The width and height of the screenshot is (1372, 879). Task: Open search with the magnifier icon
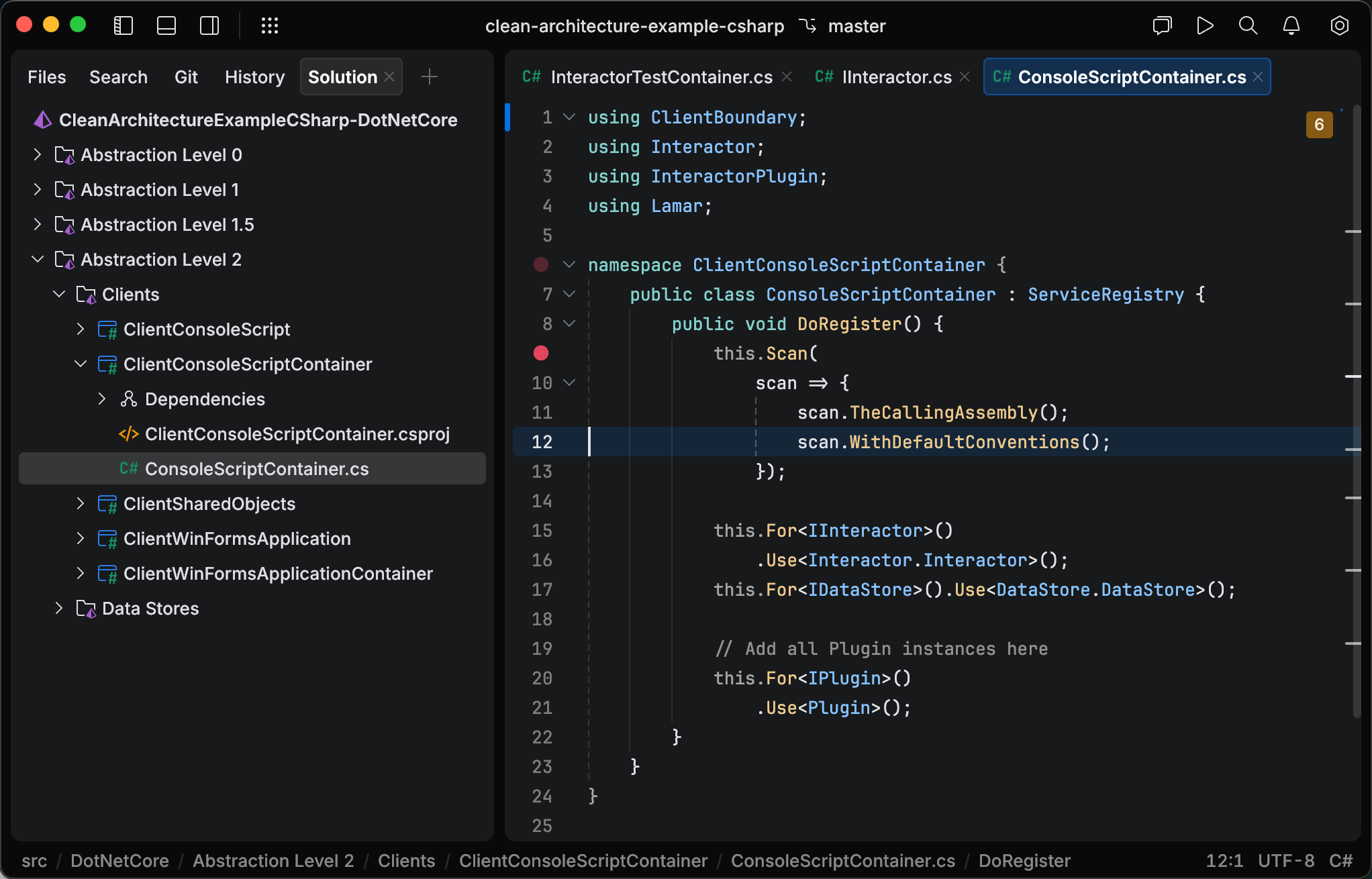1248,25
